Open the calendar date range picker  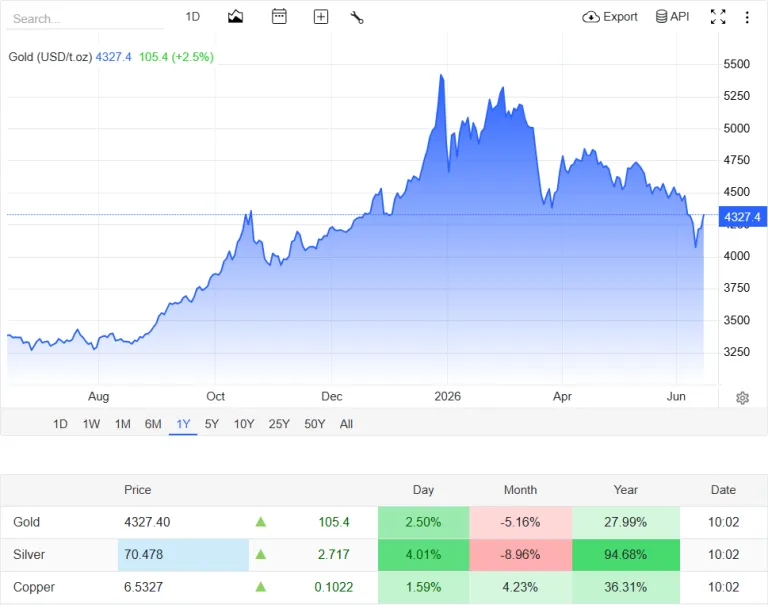(279, 17)
